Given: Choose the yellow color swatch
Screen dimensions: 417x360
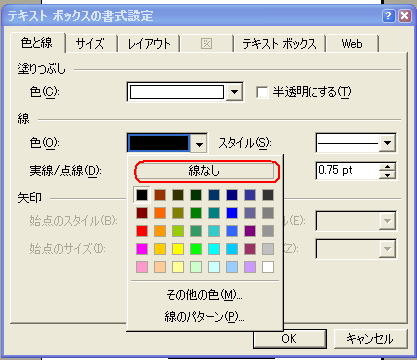Looking at the screenshot, I should 178,249.
